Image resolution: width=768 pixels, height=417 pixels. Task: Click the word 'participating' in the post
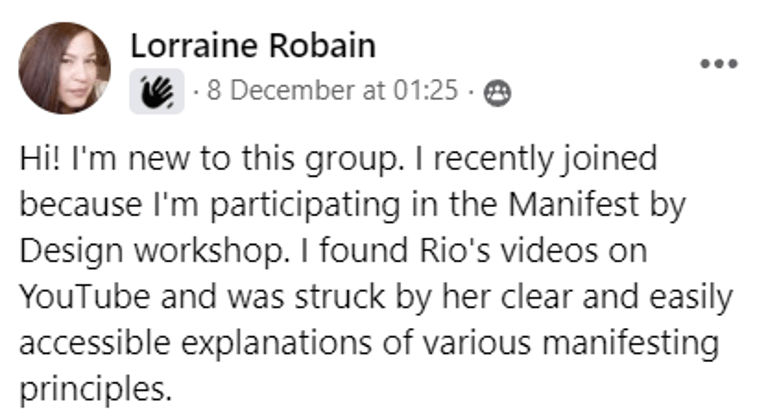click(305, 206)
